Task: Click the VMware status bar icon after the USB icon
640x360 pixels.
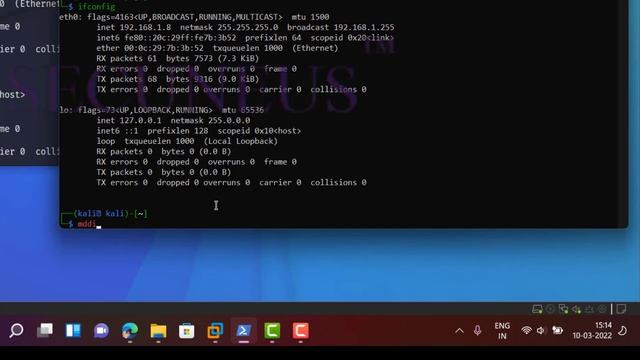Action: [x=602, y=309]
